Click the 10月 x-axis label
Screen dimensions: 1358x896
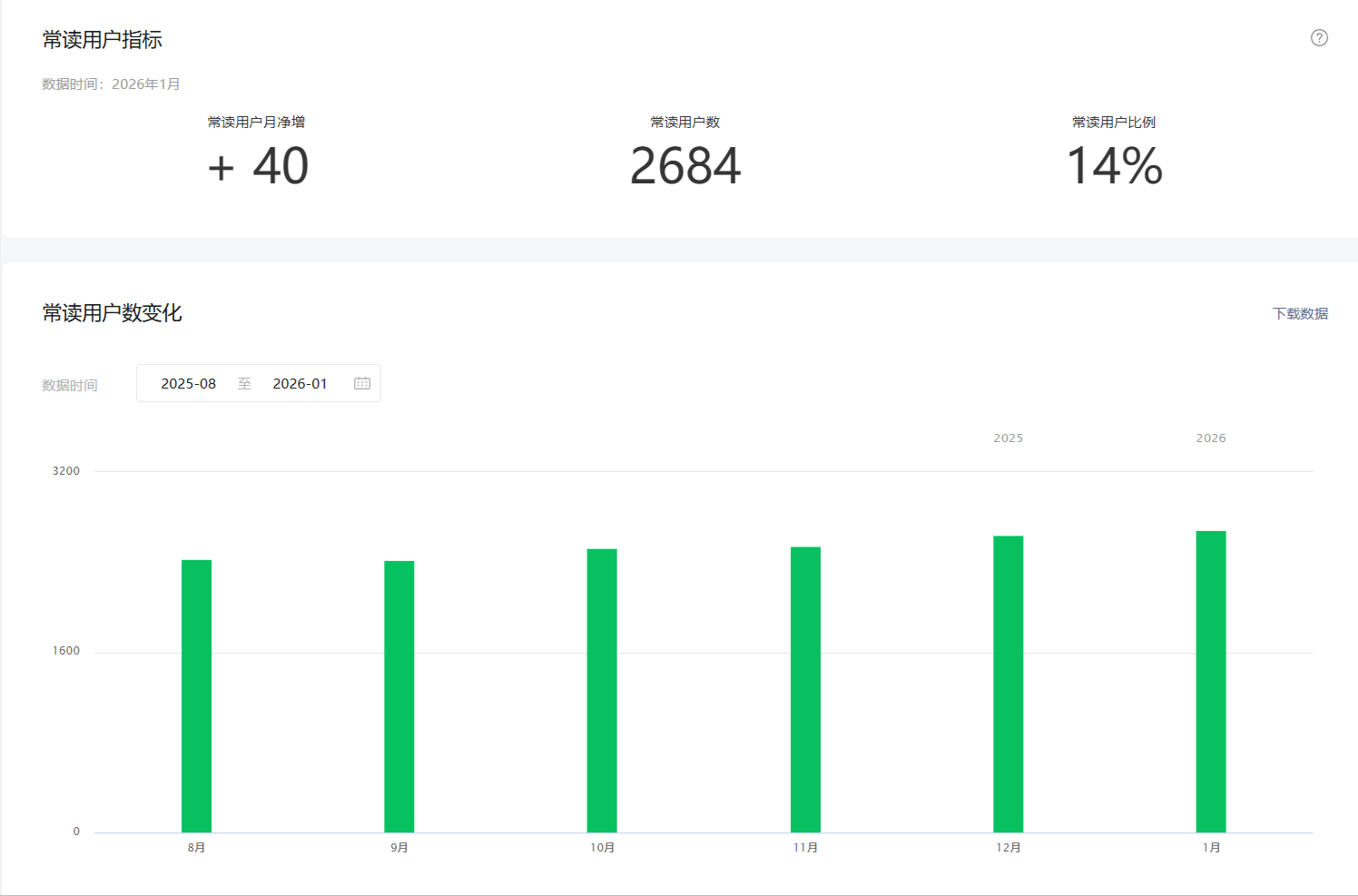click(x=603, y=848)
